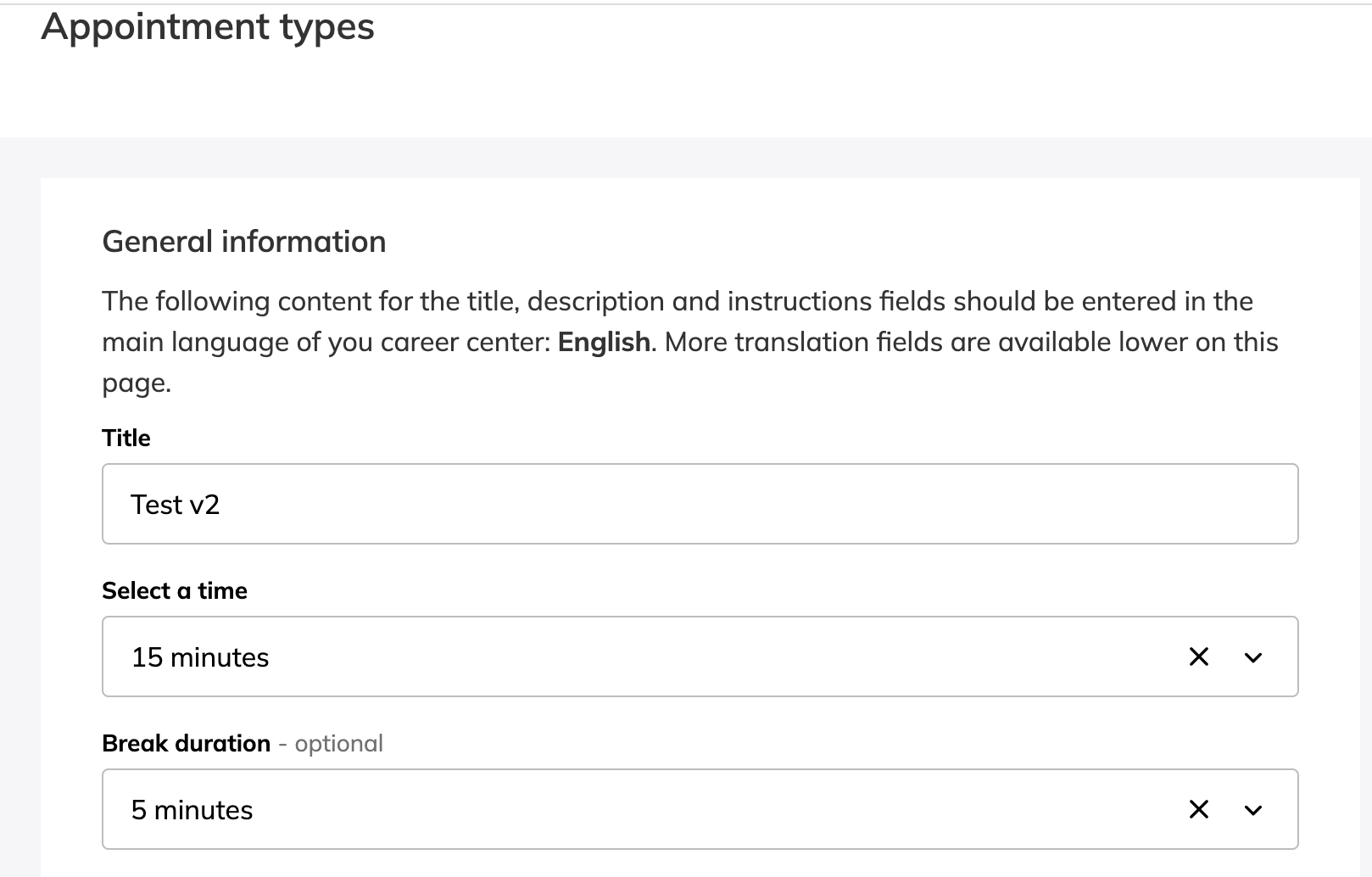Click the Break duration label

[x=186, y=743]
